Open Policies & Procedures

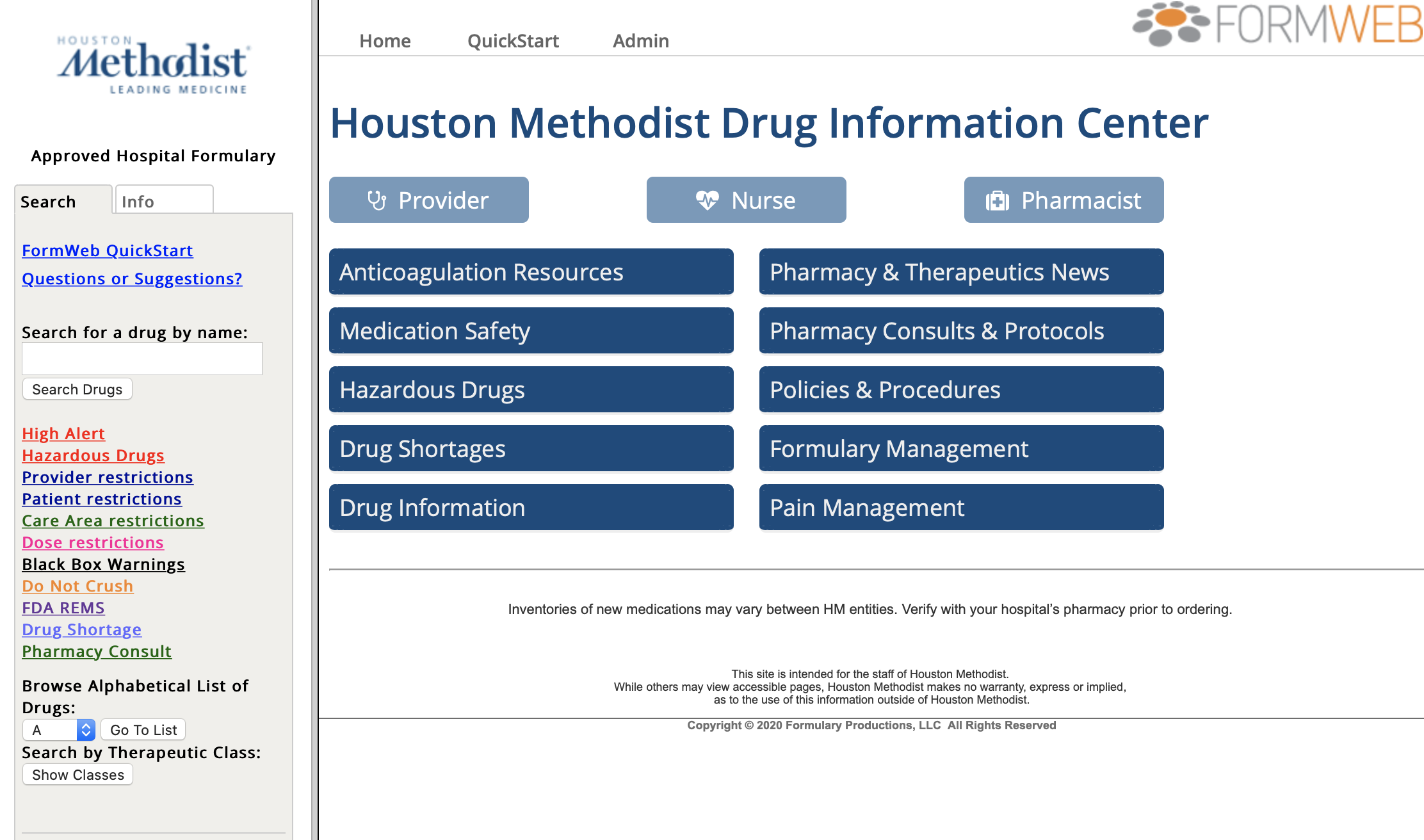pyautogui.click(x=962, y=390)
